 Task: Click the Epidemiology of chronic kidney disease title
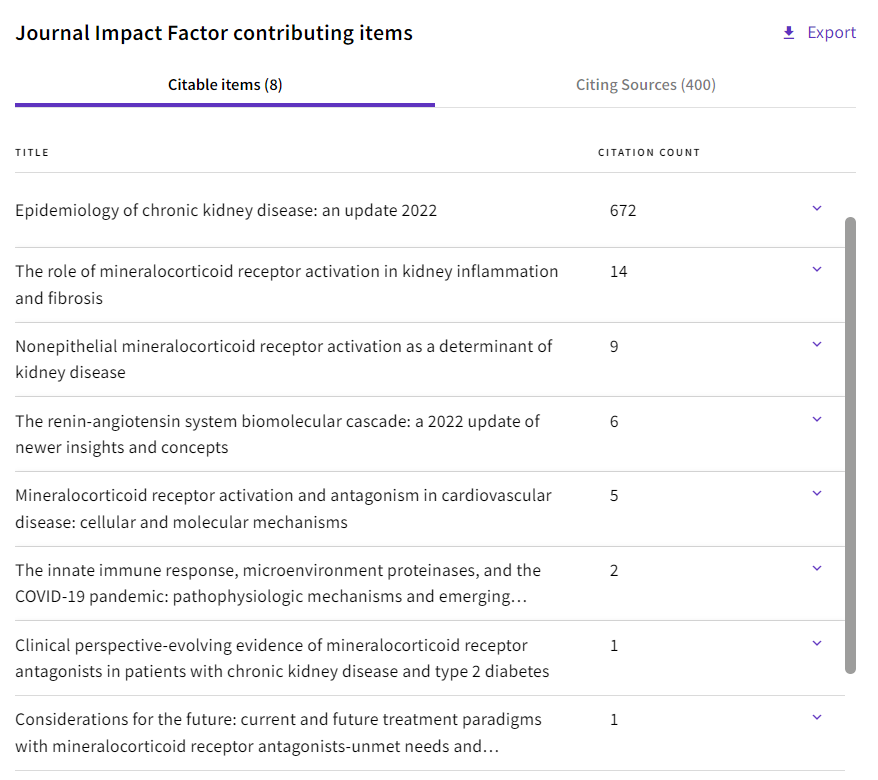click(226, 211)
